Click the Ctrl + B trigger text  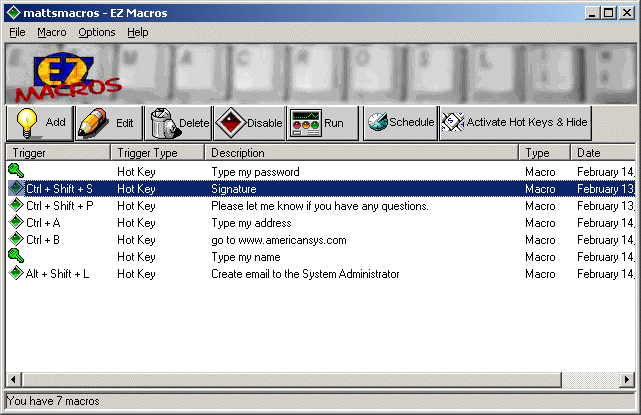pyautogui.click(x=43, y=240)
